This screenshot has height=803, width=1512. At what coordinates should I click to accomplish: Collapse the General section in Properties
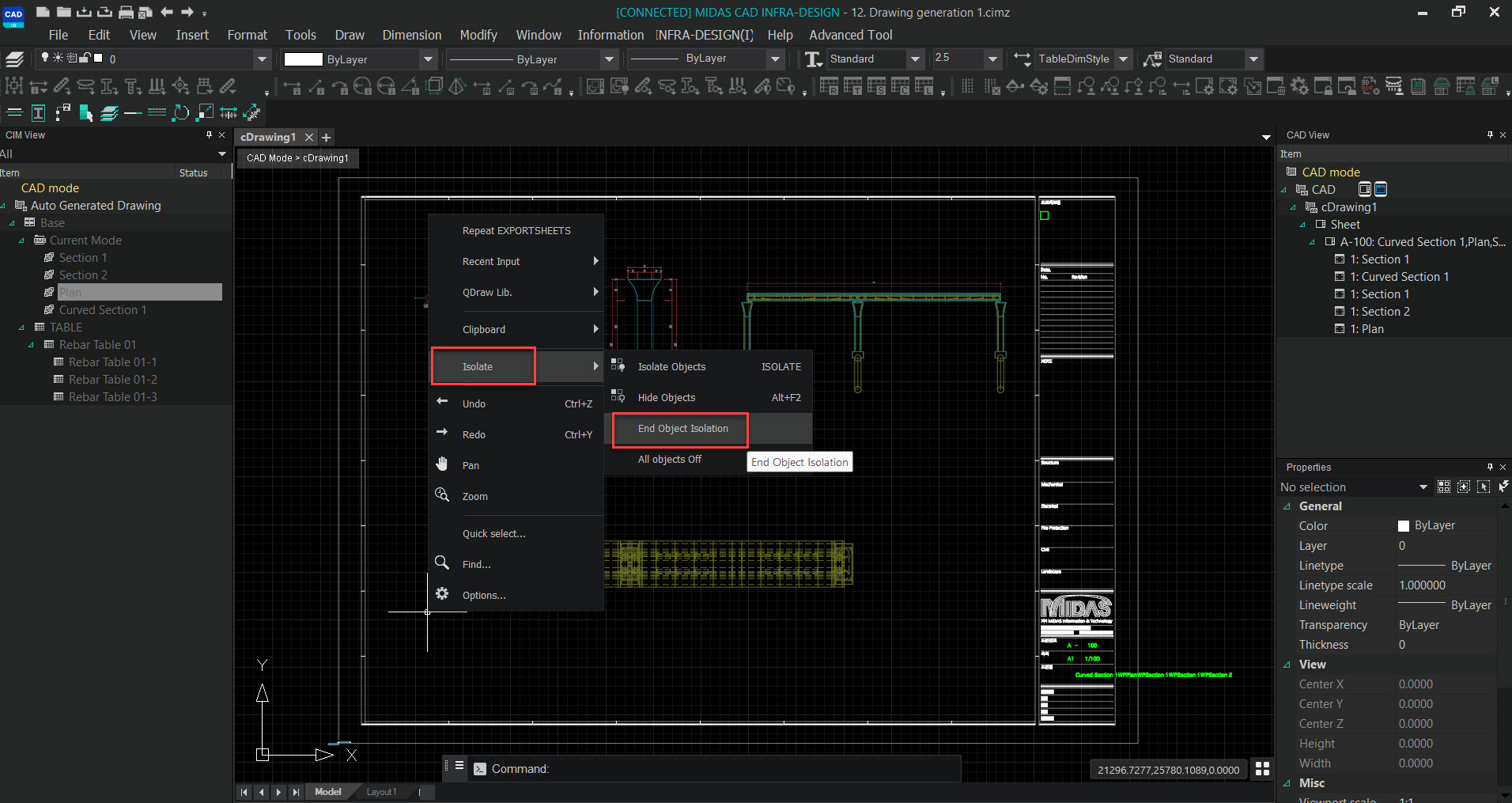tap(1287, 506)
